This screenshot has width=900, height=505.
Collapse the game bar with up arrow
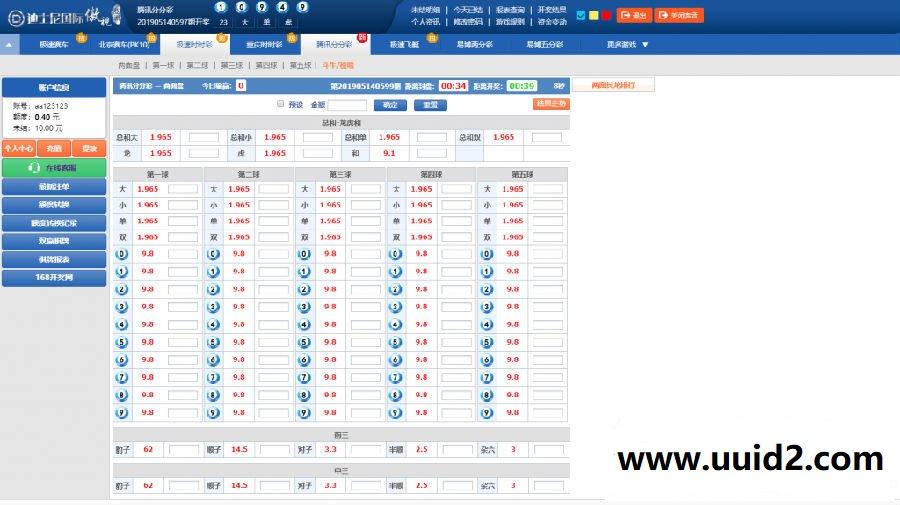(9, 45)
